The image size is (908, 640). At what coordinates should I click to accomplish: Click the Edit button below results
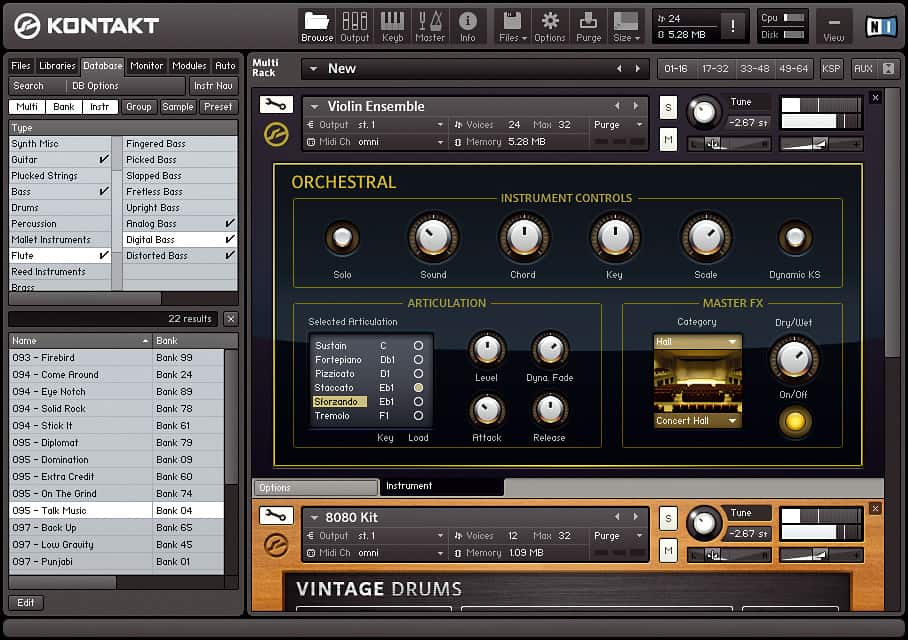[26, 603]
